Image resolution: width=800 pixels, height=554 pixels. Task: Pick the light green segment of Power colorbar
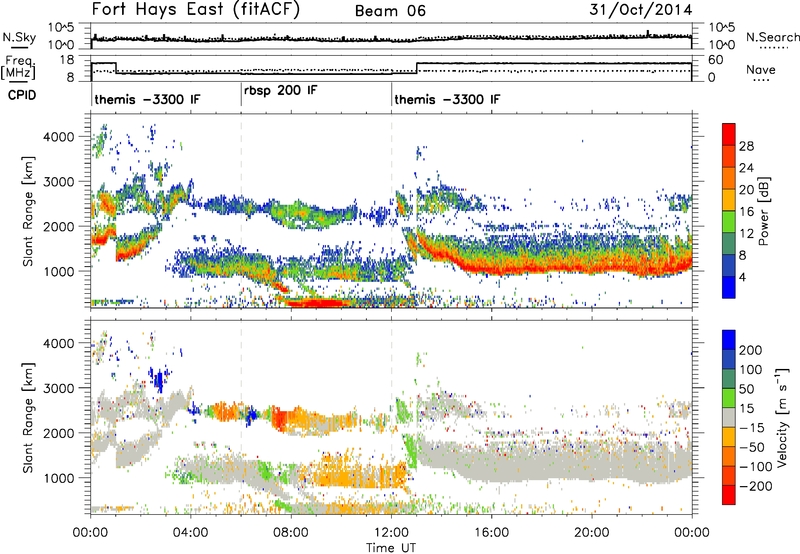point(729,221)
